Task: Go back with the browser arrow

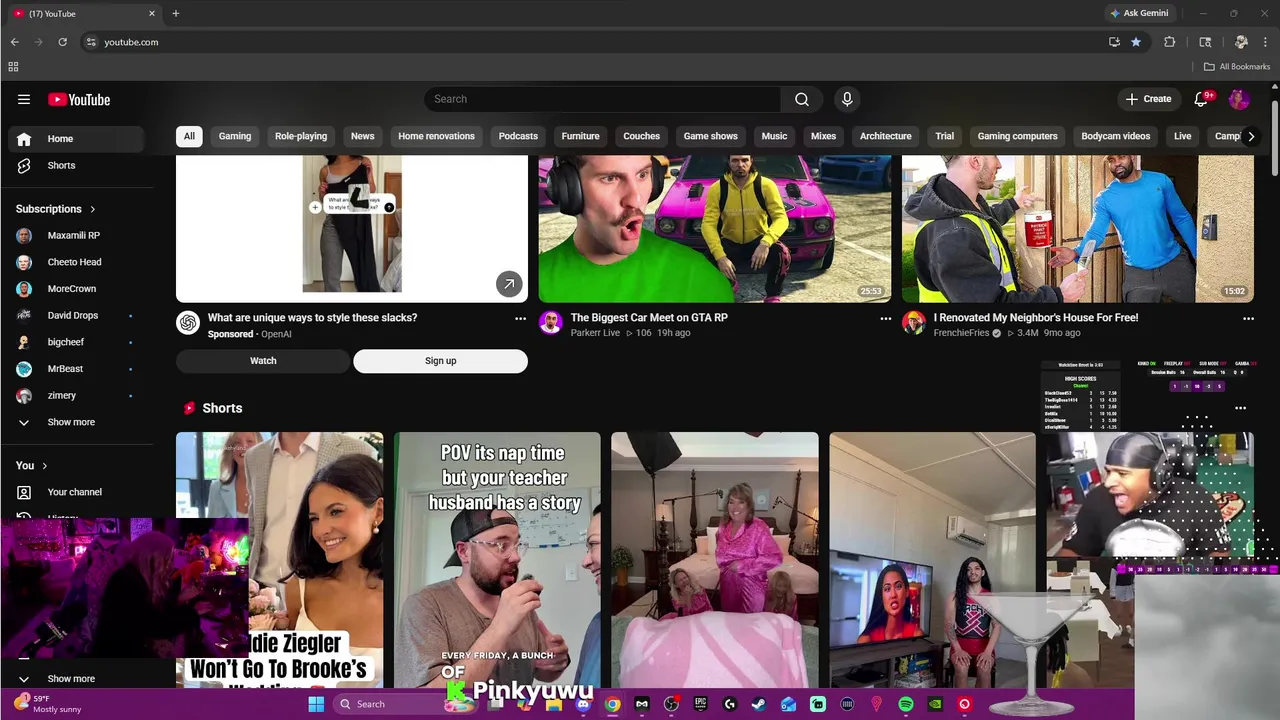Action: [15, 42]
